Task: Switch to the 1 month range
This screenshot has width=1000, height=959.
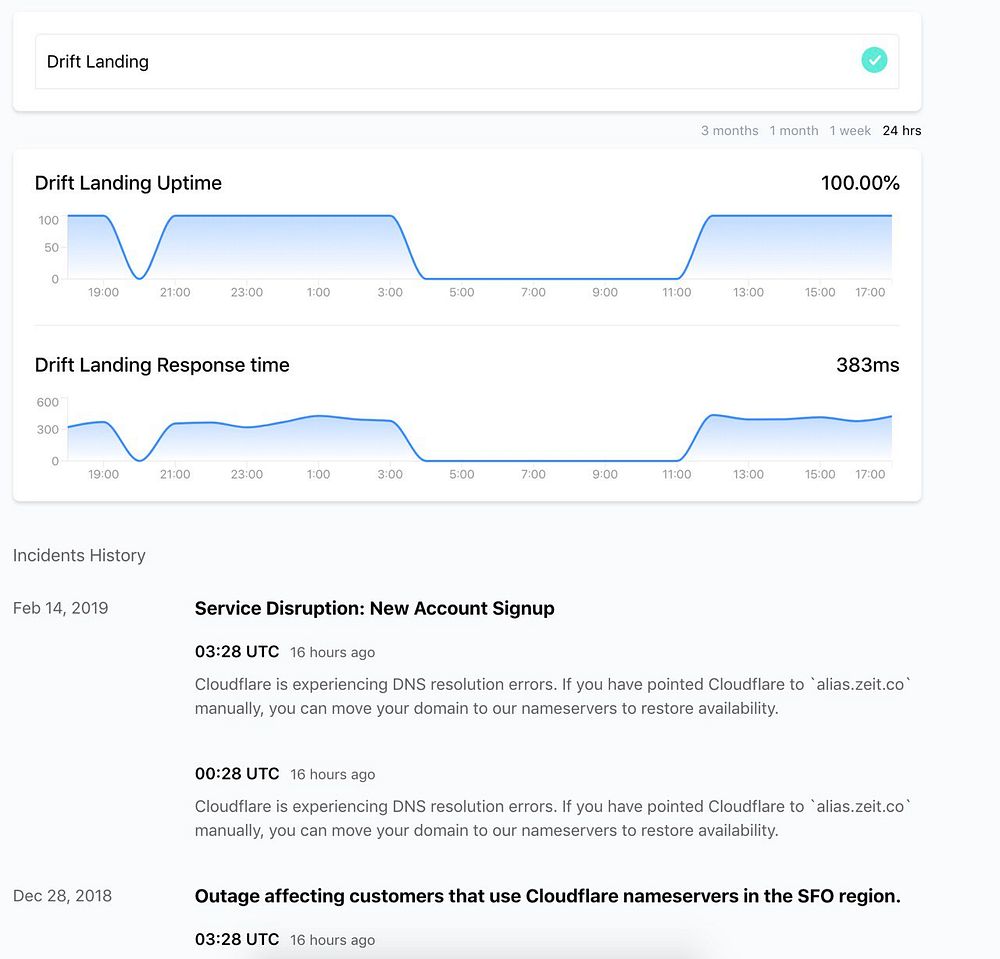Action: (x=794, y=131)
